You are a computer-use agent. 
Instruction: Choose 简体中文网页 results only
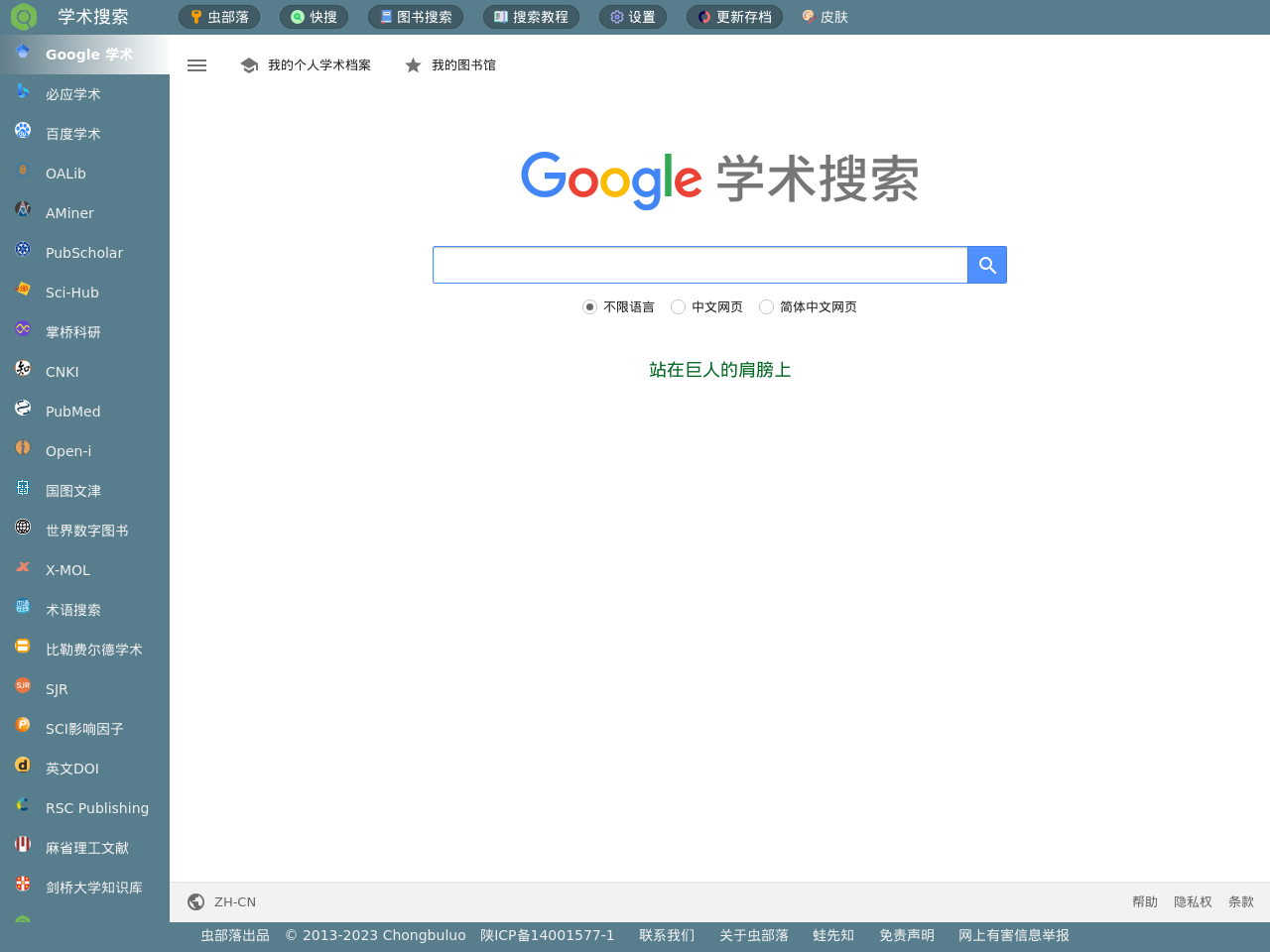(766, 306)
